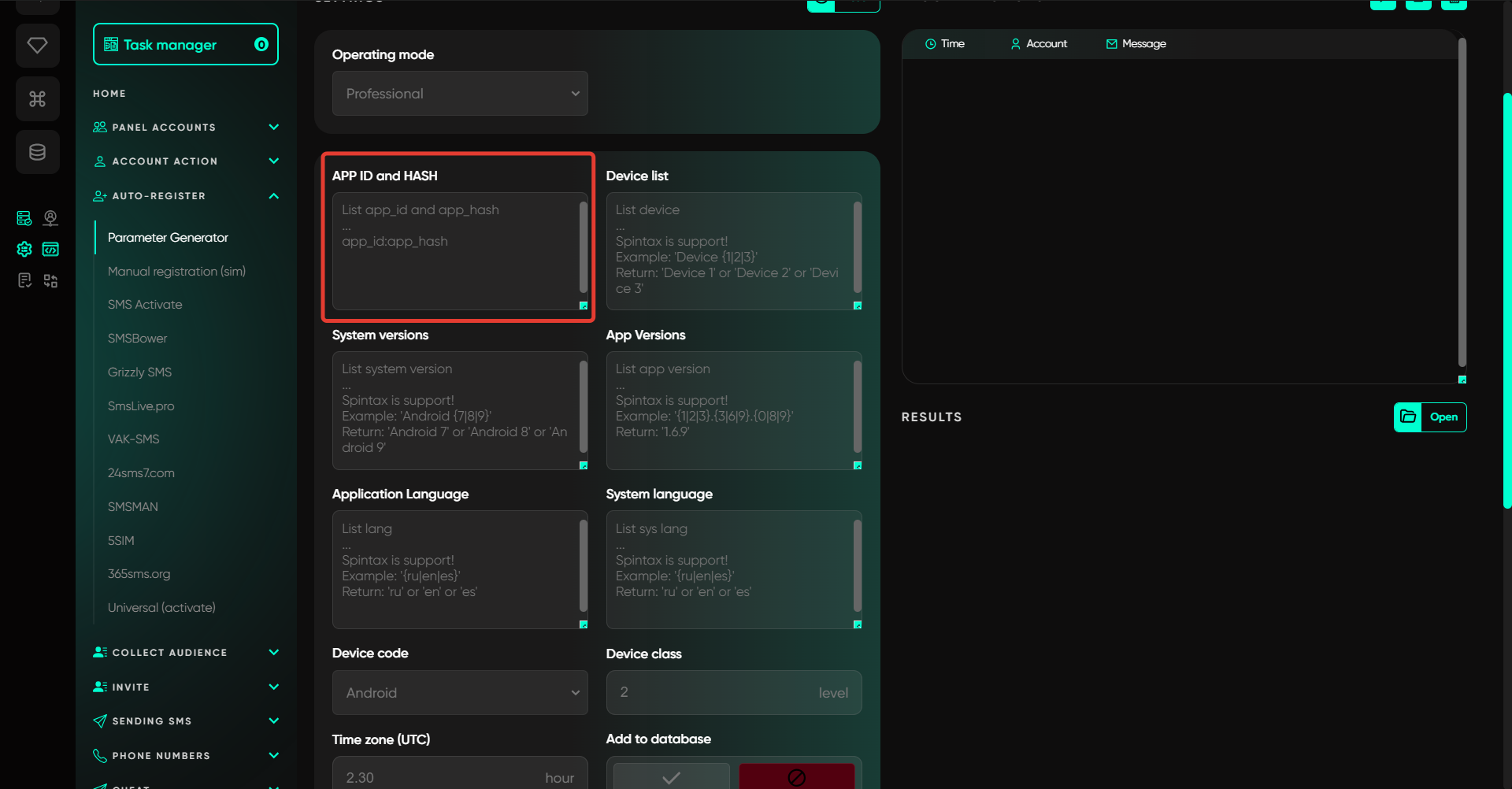Click the Open results button
Screen dimensions: 1512x789
1430,417
